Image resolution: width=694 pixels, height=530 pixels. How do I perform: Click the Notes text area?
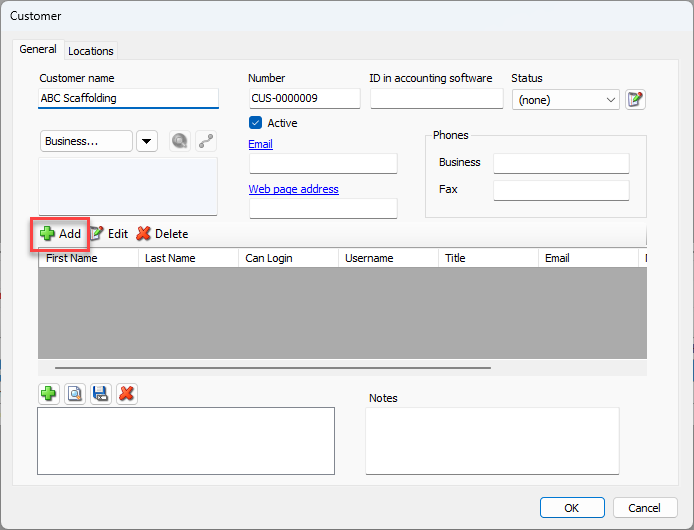(x=492, y=441)
